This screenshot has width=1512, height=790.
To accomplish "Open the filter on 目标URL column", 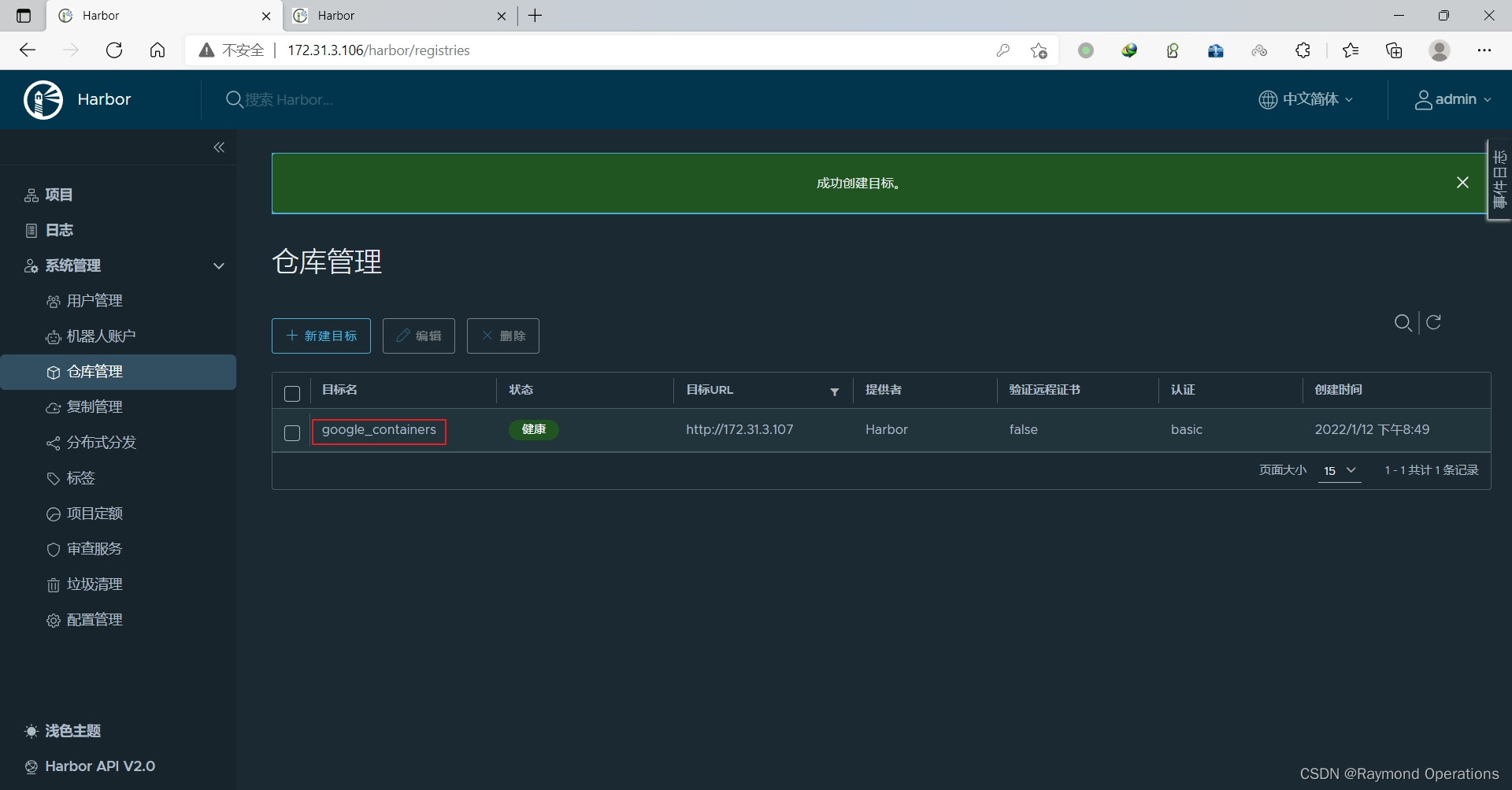I will tap(835, 391).
